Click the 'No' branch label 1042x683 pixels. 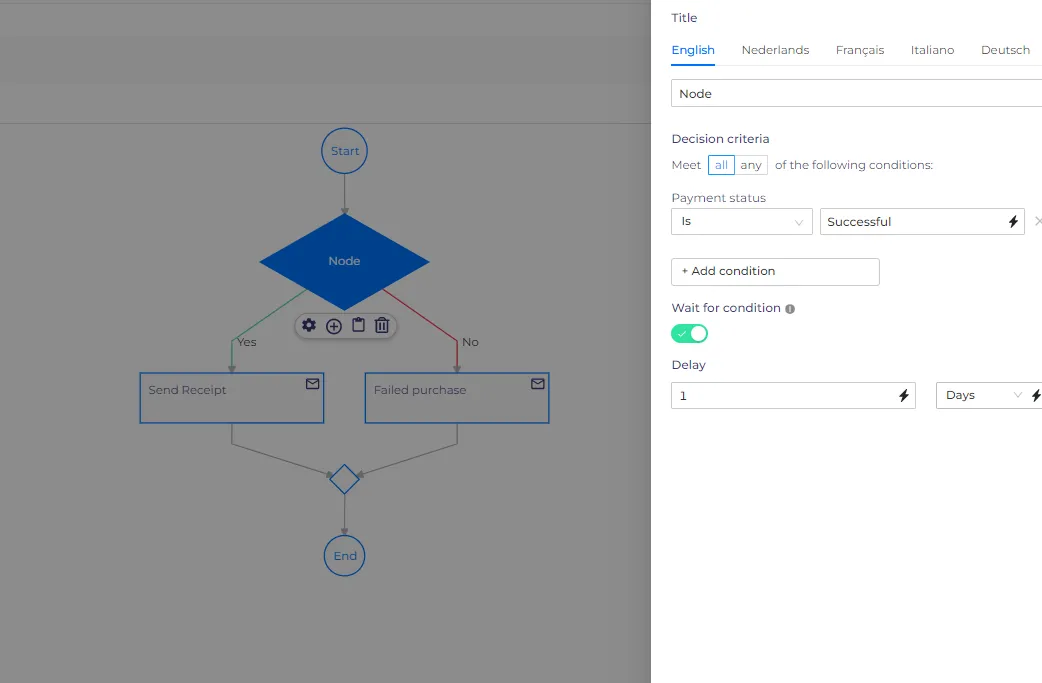470,342
